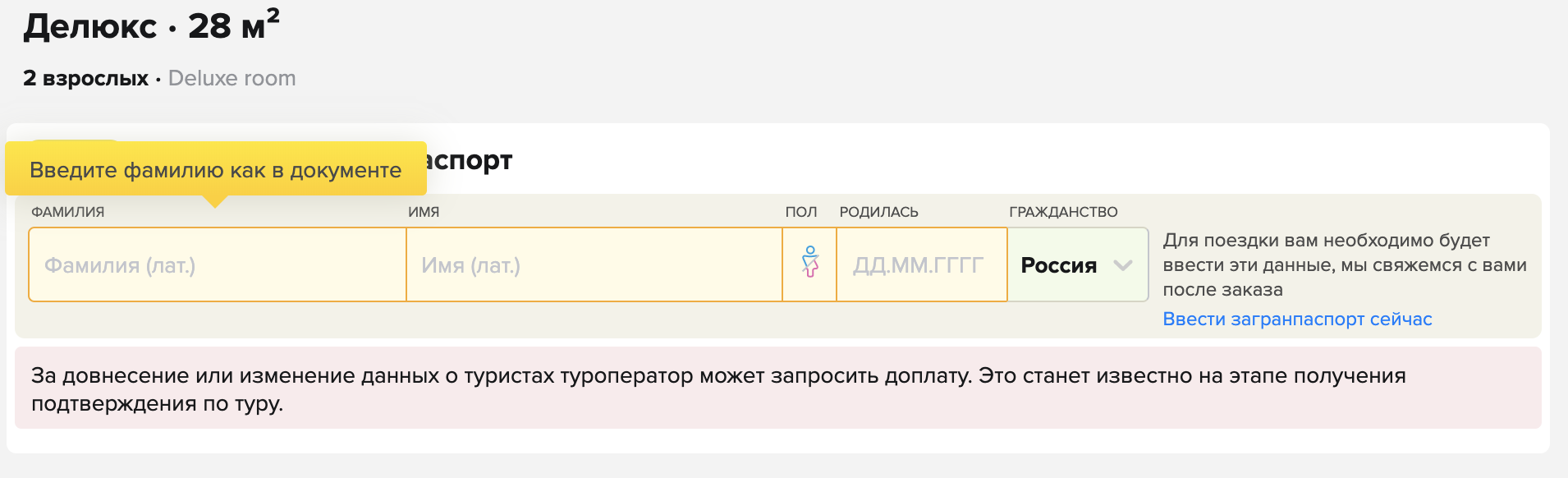Click the ГРАЖДАНСТВО column label
Viewport: 1568px width, 478px height.
coord(1063,212)
